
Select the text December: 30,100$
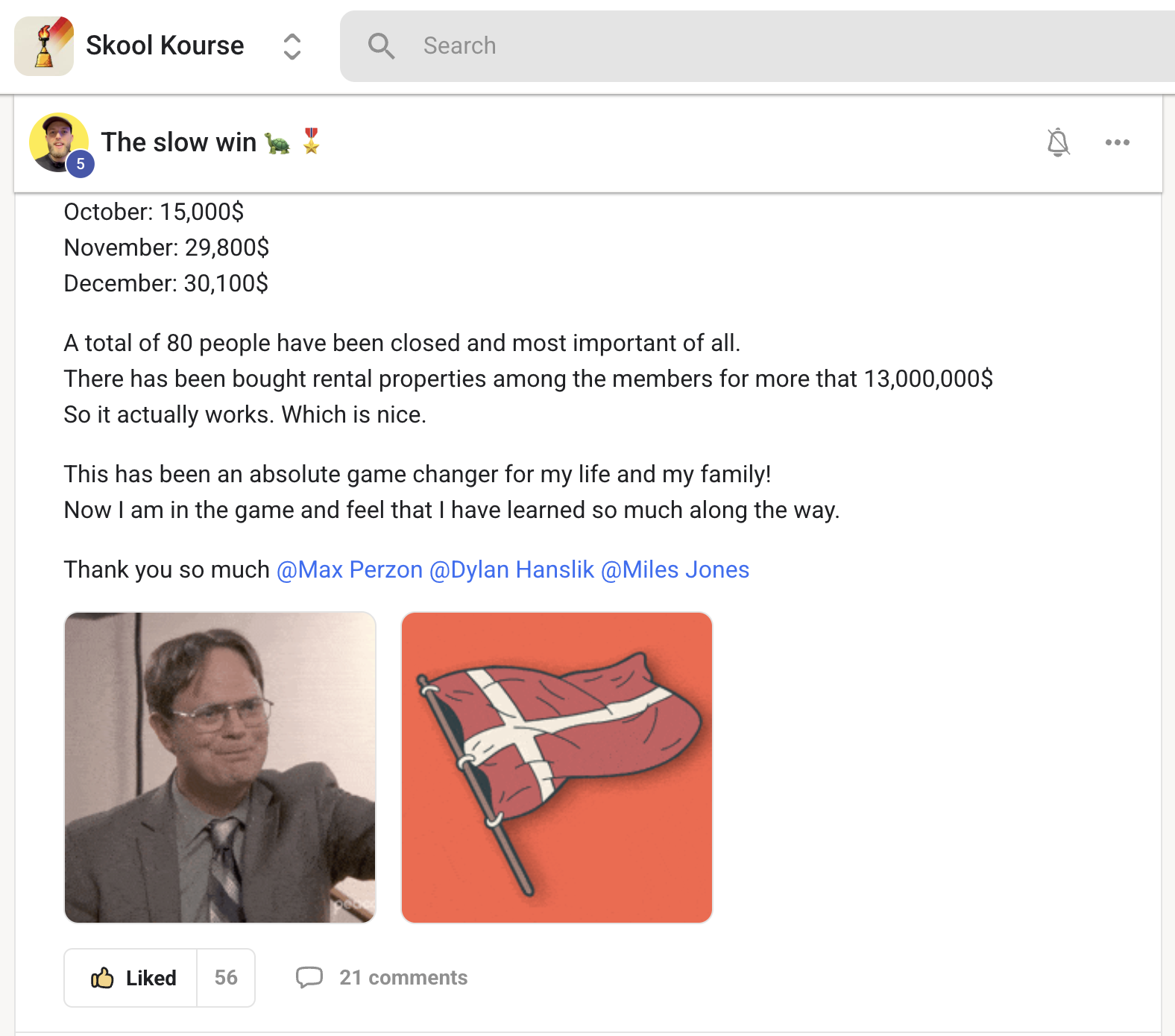[x=166, y=283]
